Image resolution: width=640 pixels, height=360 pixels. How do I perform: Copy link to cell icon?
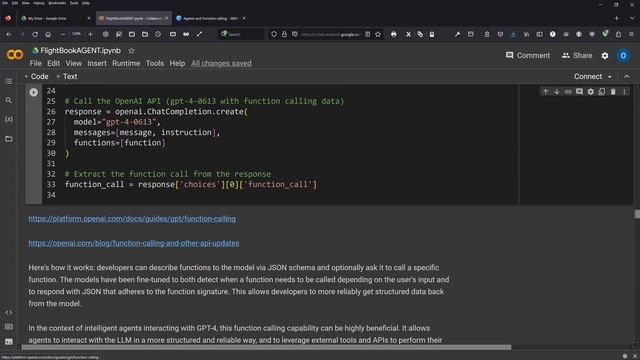click(x=568, y=92)
